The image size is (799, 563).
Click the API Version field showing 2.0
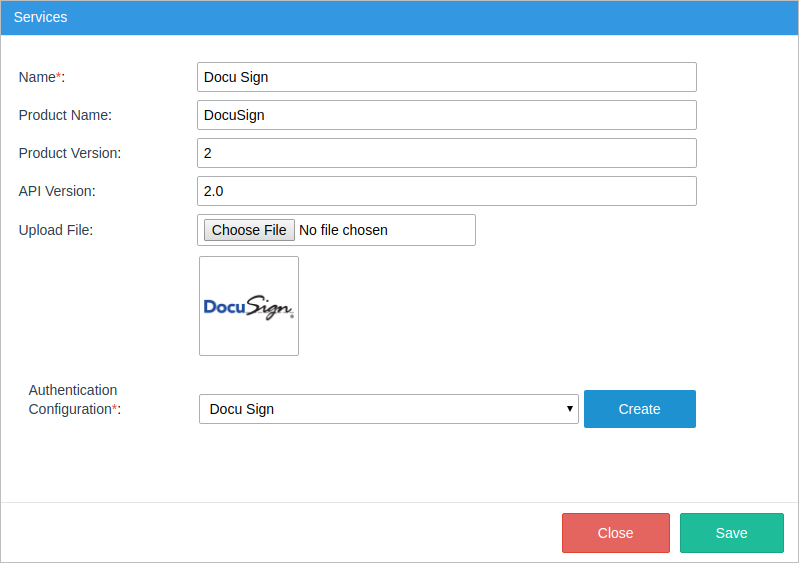coord(446,191)
